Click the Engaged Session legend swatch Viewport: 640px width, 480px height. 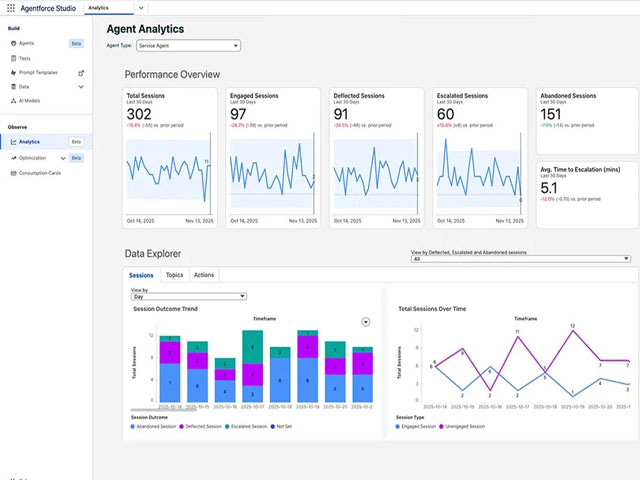click(x=398, y=427)
